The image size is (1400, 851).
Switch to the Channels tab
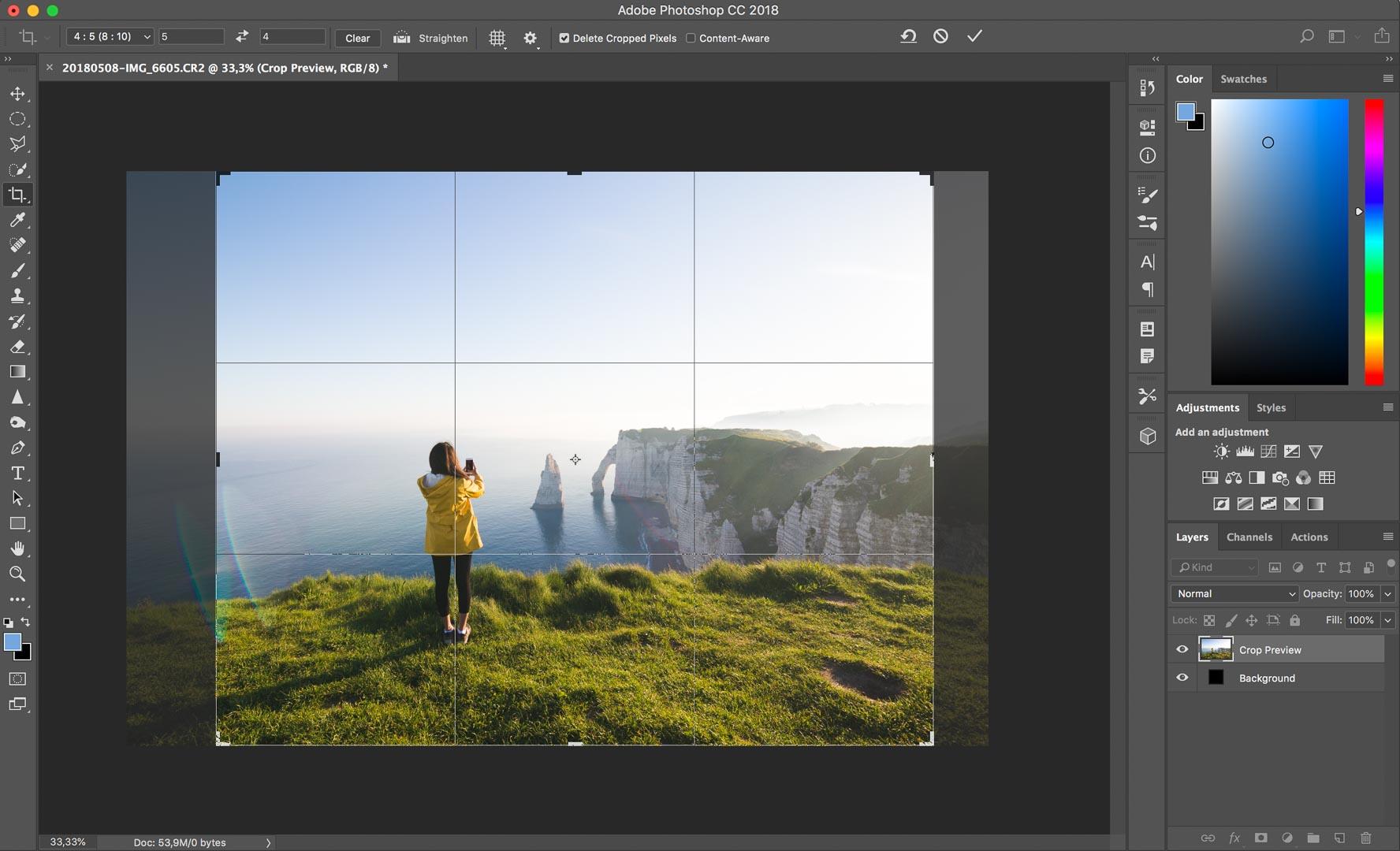[1249, 537]
